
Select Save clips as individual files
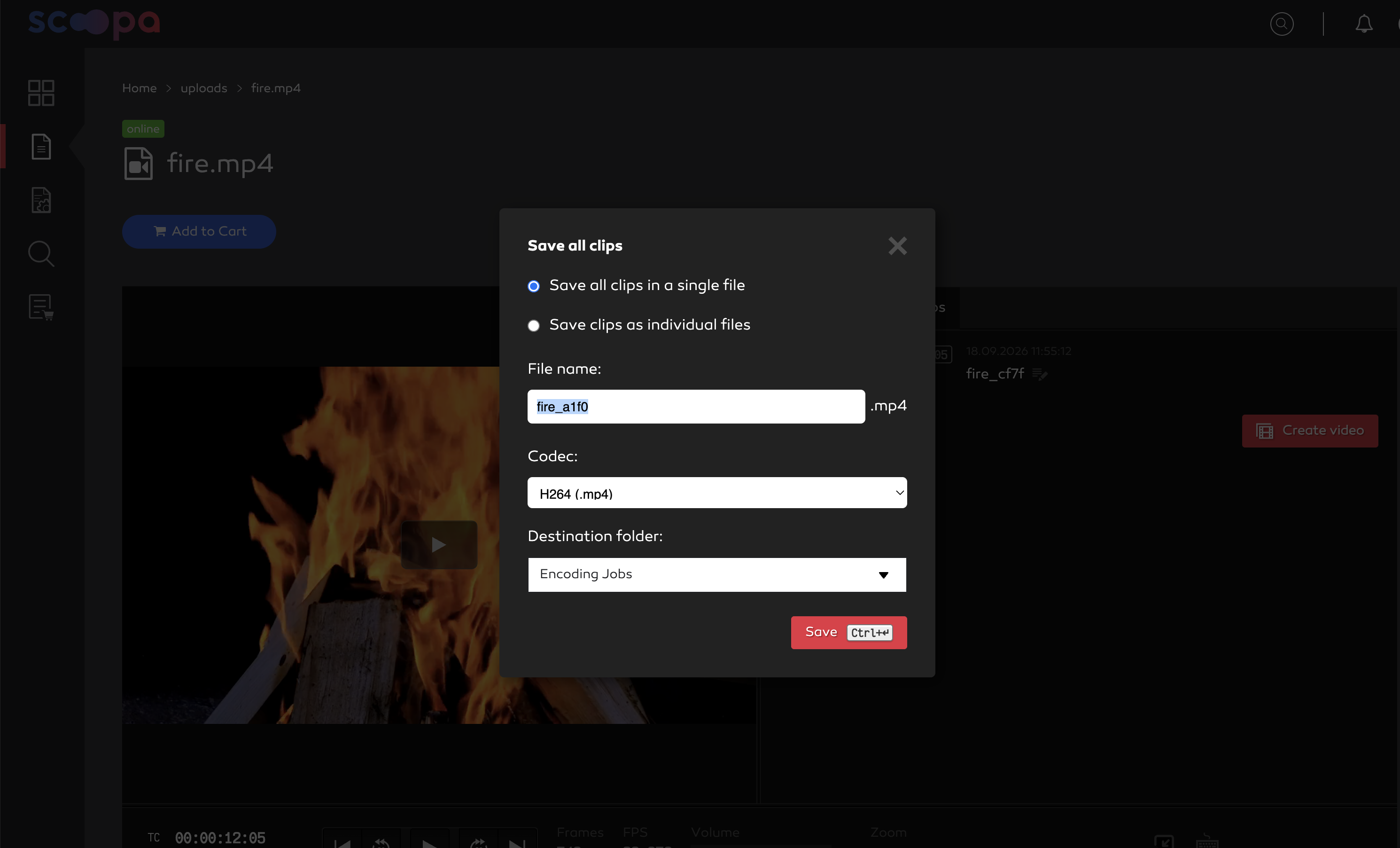pos(534,326)
